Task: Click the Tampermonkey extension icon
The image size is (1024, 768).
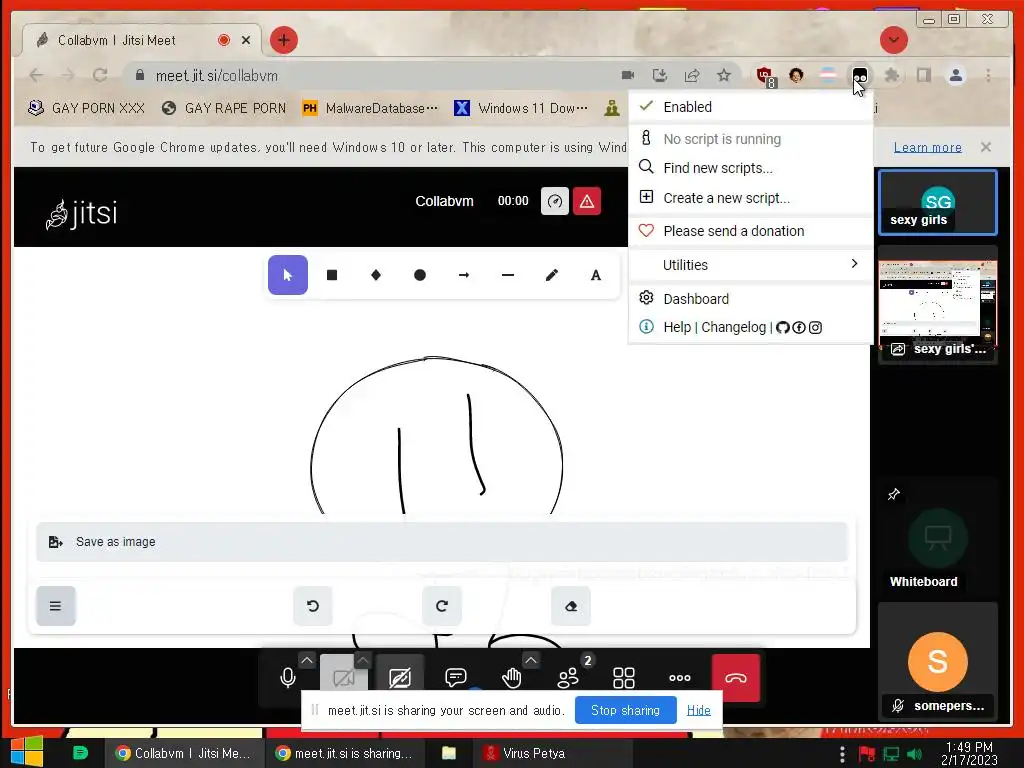Action: point(859,76)
